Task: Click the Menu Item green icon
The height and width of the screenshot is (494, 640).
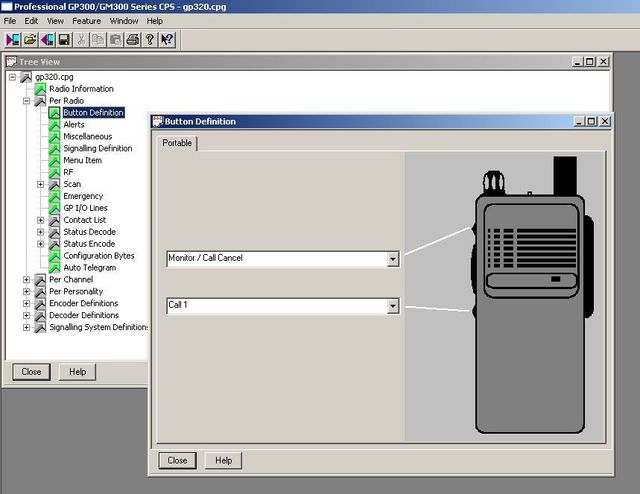Action: coord(54,160)
